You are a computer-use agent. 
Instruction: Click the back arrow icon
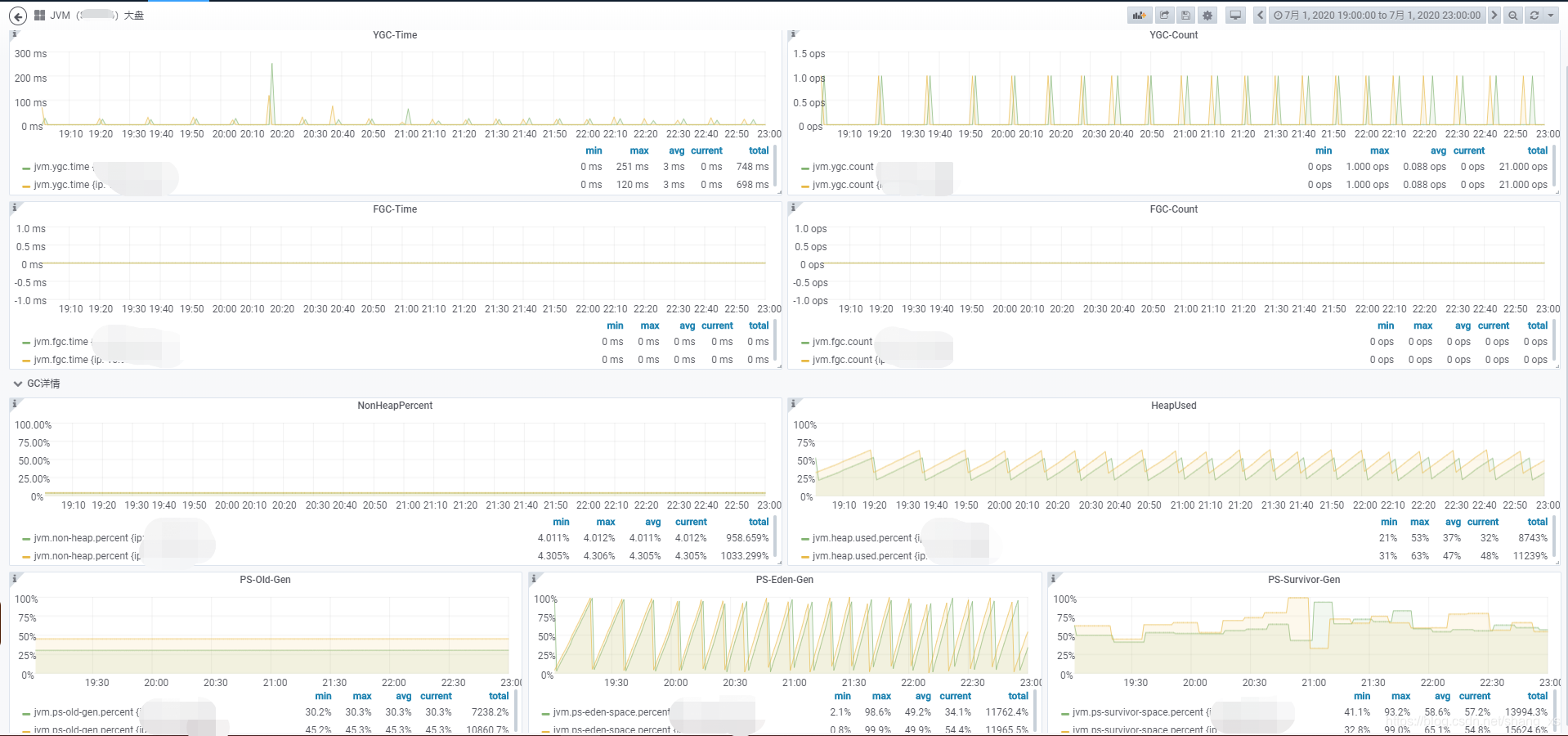click(x=18, y=16)
